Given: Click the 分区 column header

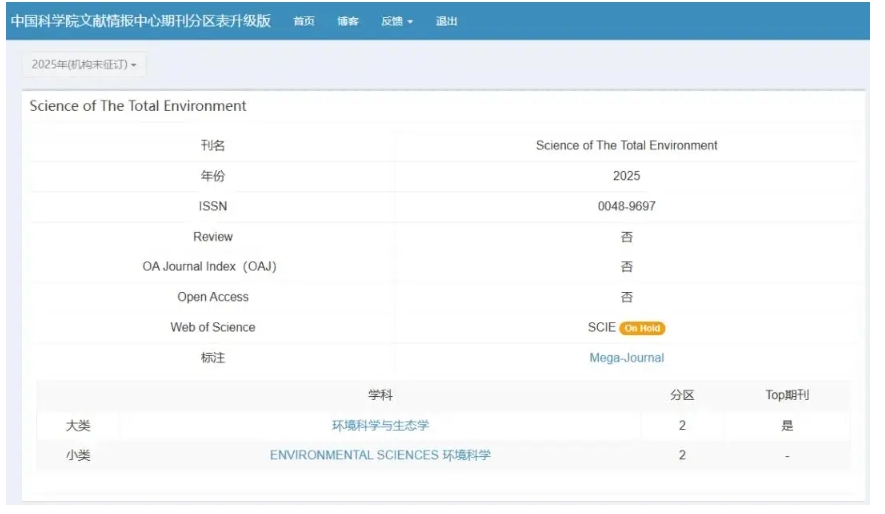Looking at the screenshot, I should pos(682,395).
